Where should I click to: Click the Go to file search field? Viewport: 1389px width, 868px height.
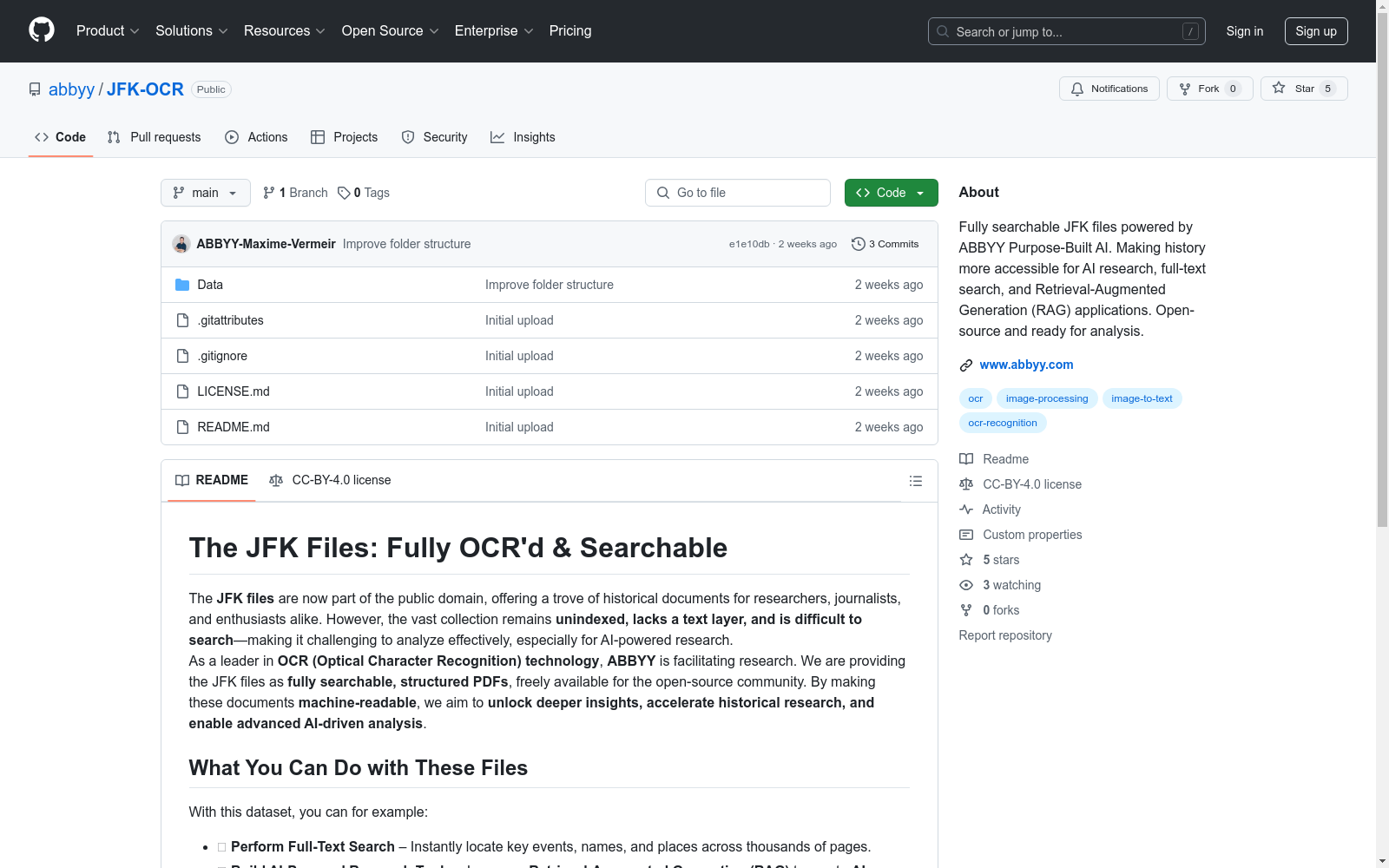(738, 193)
